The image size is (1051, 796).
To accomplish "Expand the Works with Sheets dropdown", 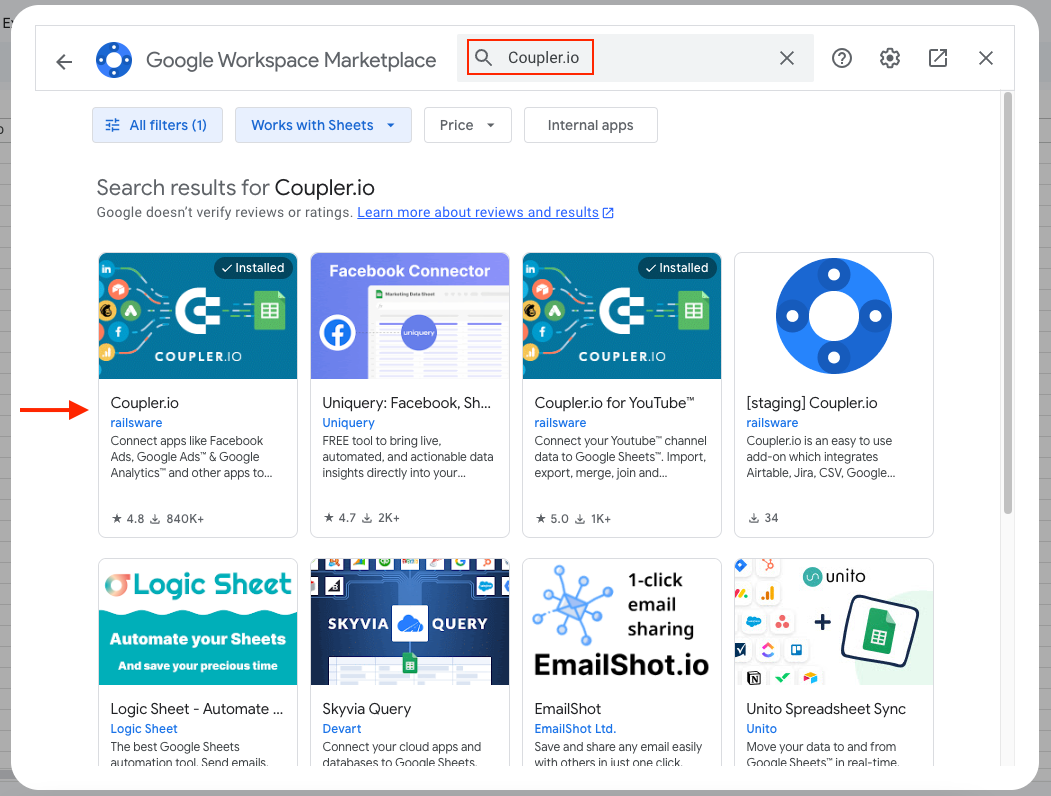I will coord(323,125).
